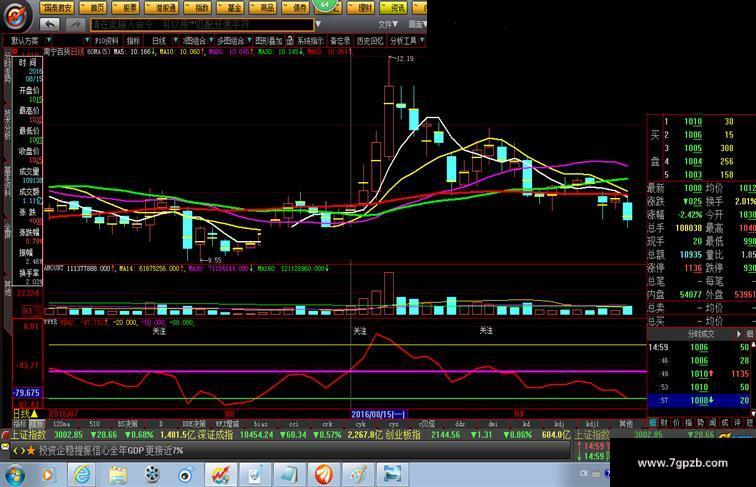The image size is (756, 487).
Task: Click the 2016/08/15 date marker on timeline
Action: point(379,414)
